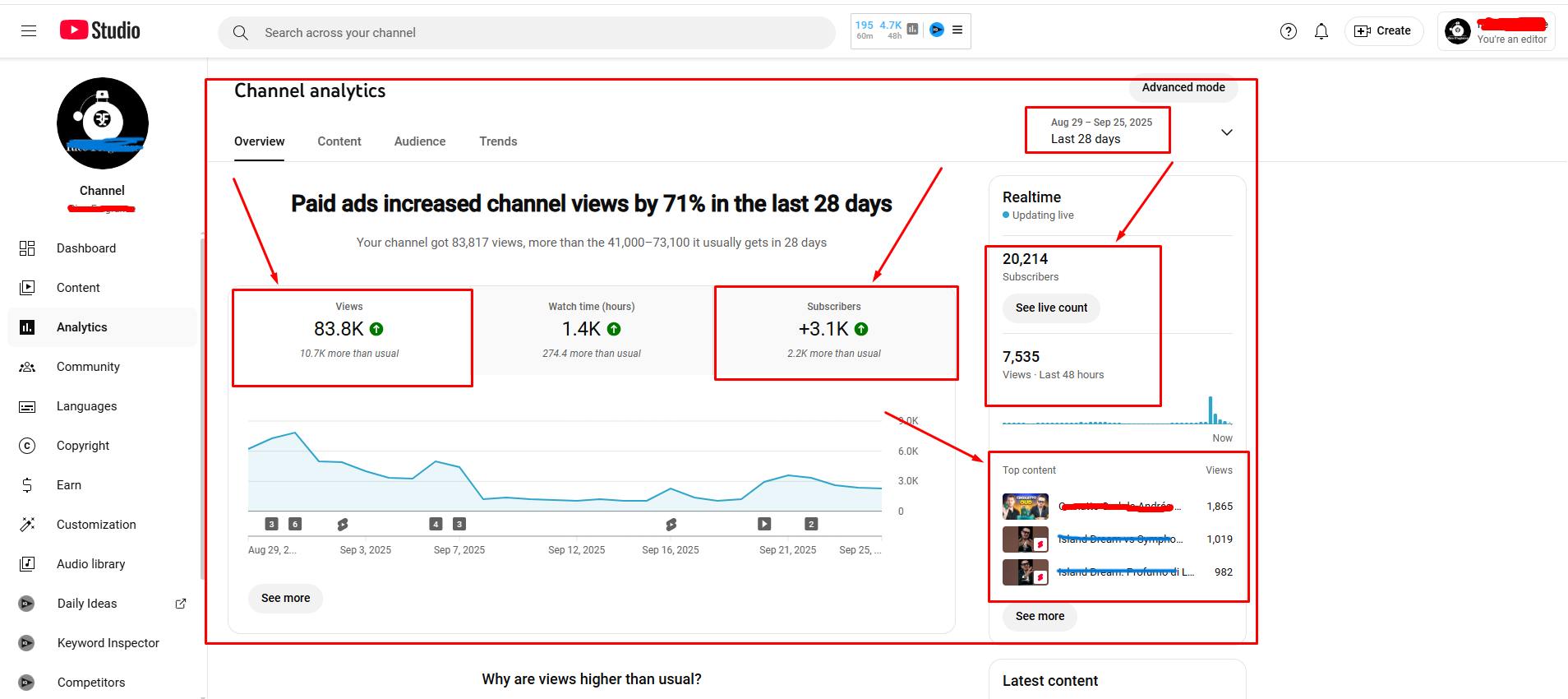The width and height of the screenshot is (1568, 699).
Task: Click the See live count button
Action: point(1051,308)
